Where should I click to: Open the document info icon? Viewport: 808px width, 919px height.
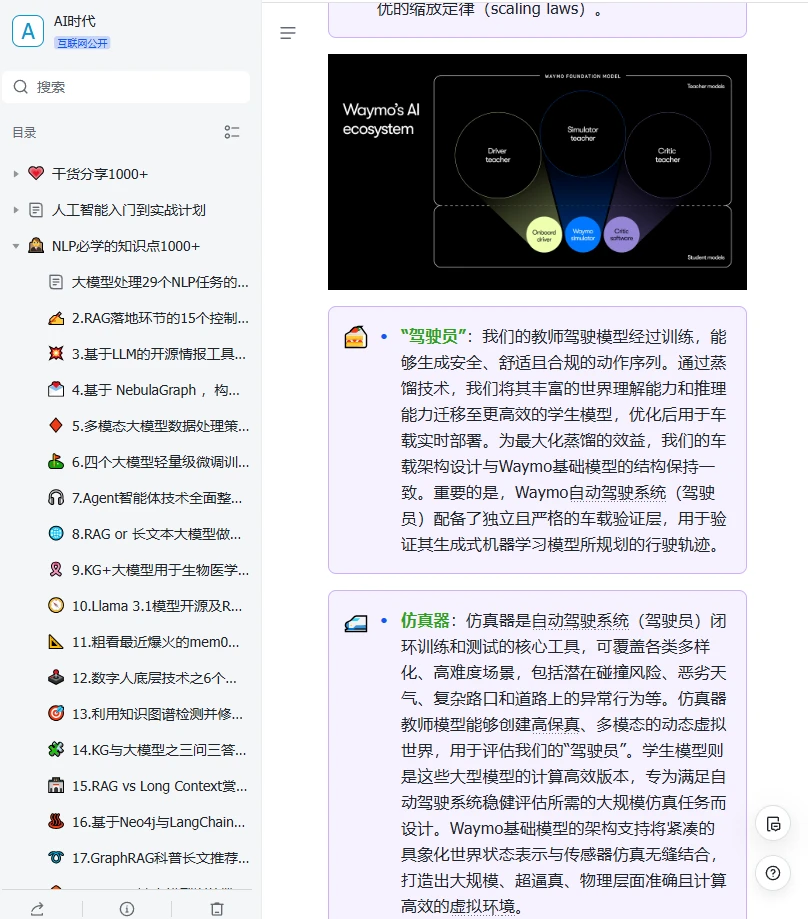tap(125, 909)
